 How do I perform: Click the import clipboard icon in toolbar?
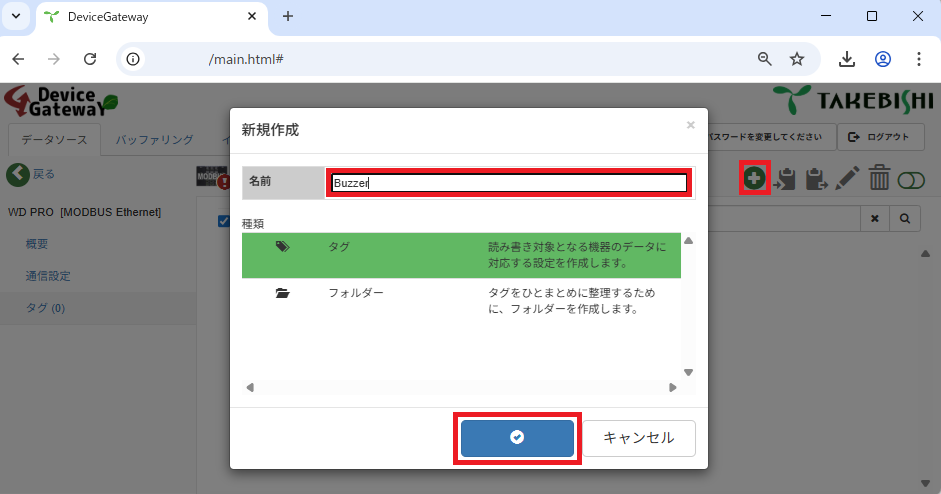(x=785, y=179)
